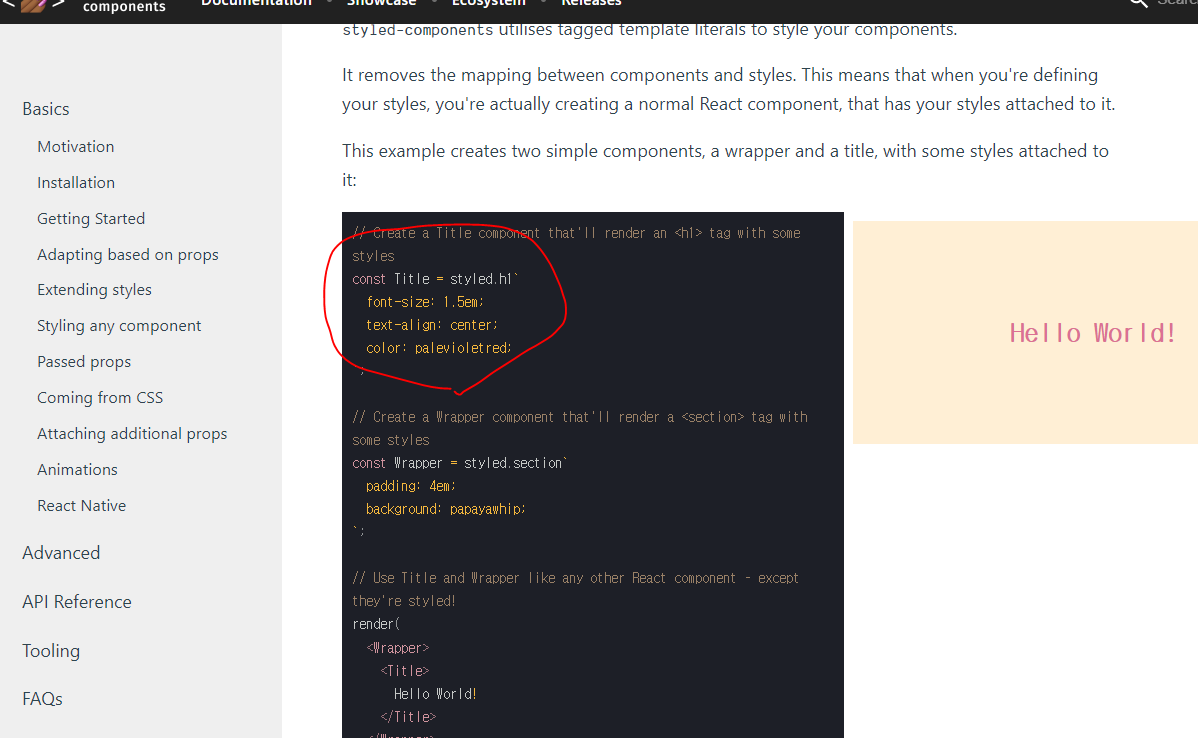Click the 'padding: 4em;' code line

(410, 486)
